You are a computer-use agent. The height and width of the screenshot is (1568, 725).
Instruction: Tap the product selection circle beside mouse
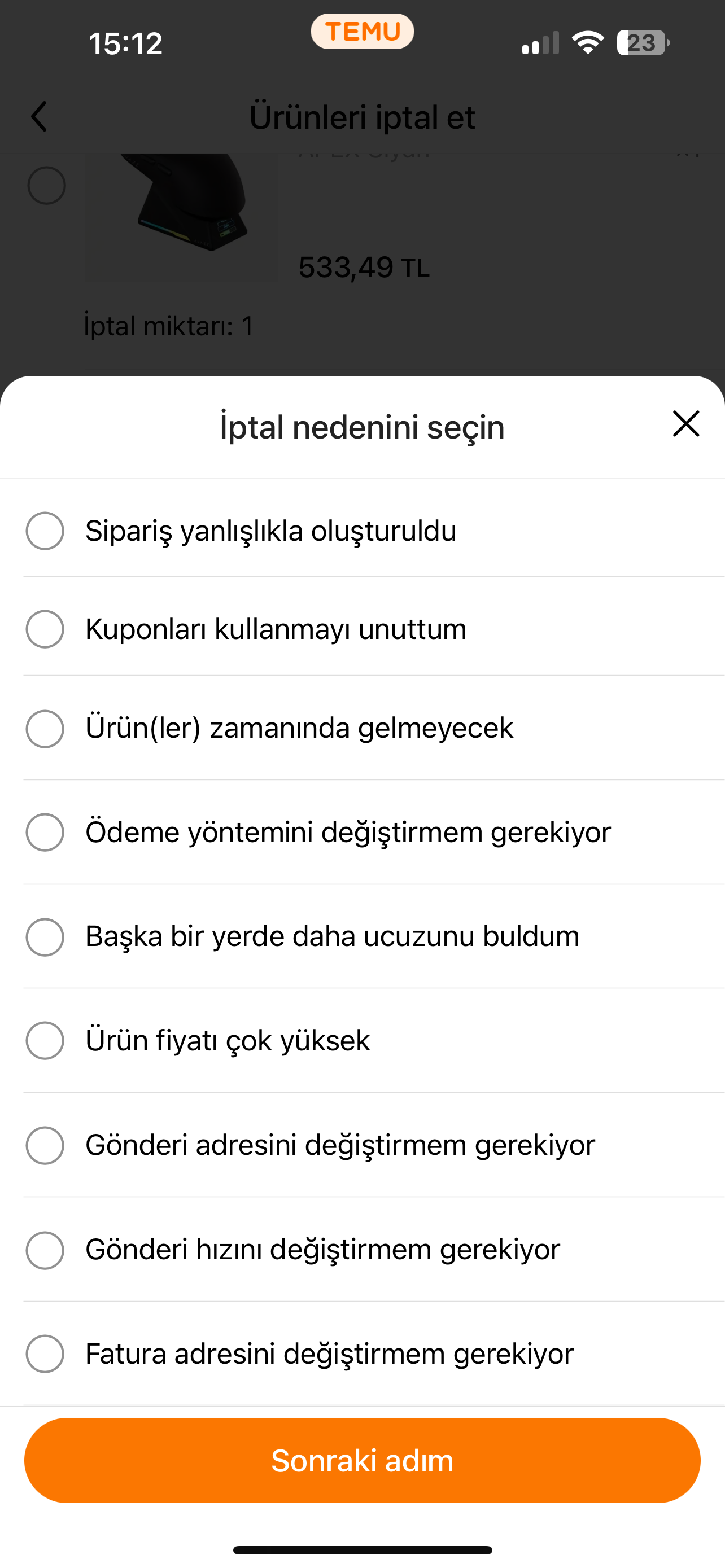(46, 185)
